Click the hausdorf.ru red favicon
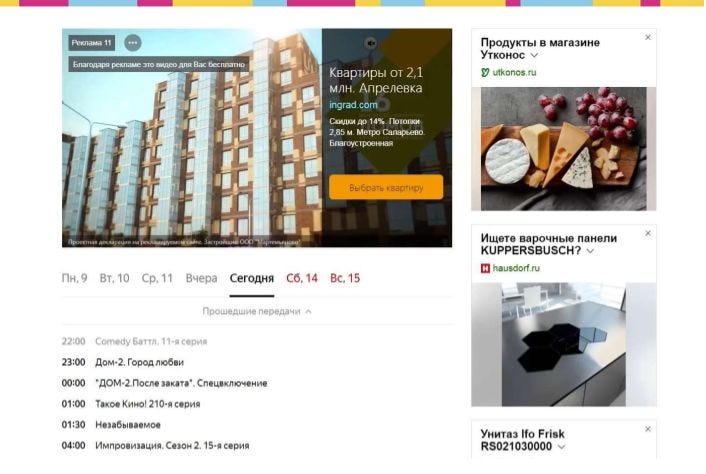Screen dimensions: 706x474 [485, 268]
